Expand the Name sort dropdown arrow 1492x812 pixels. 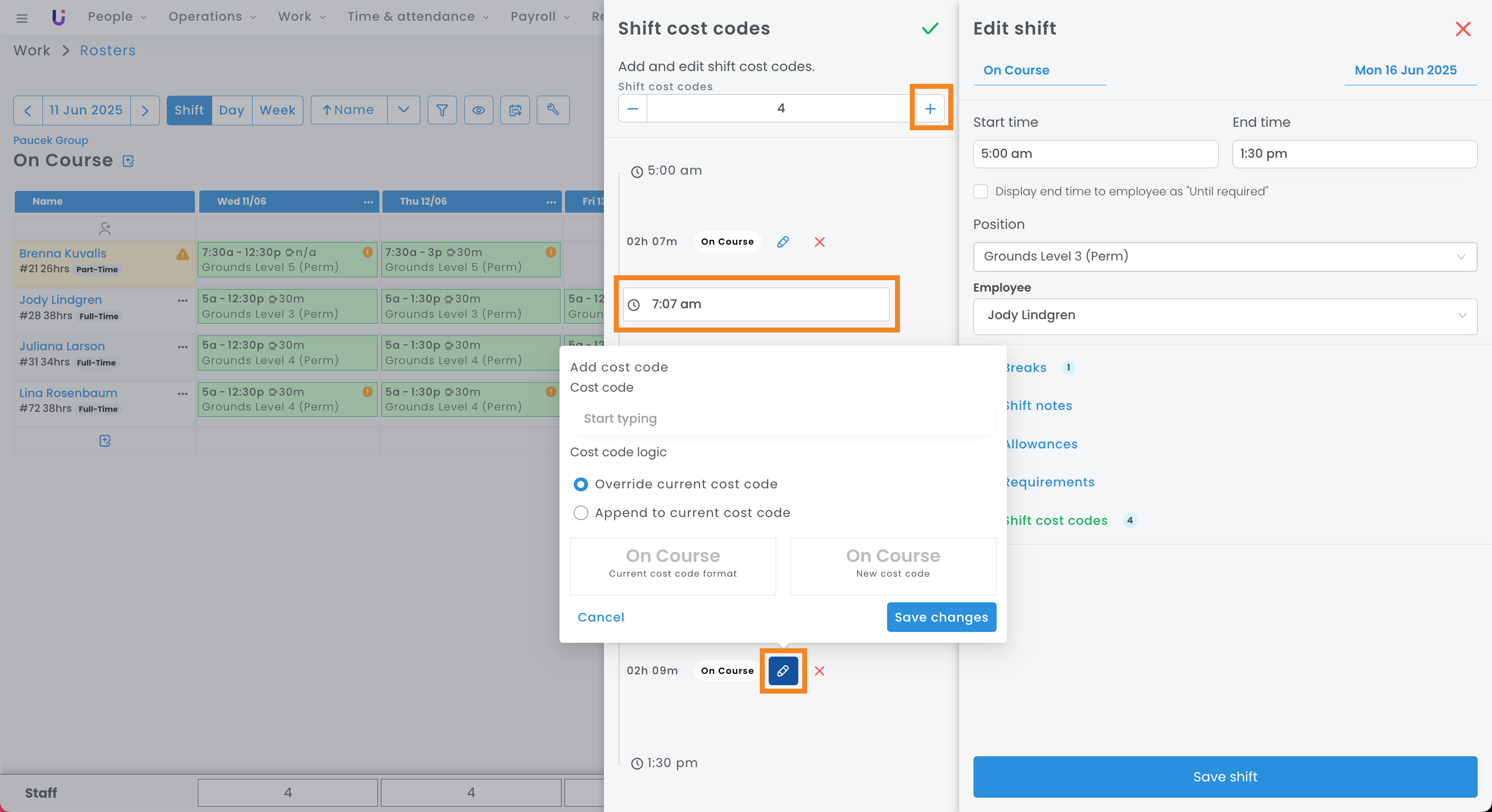pyautogui.click(x=404, y=110)
